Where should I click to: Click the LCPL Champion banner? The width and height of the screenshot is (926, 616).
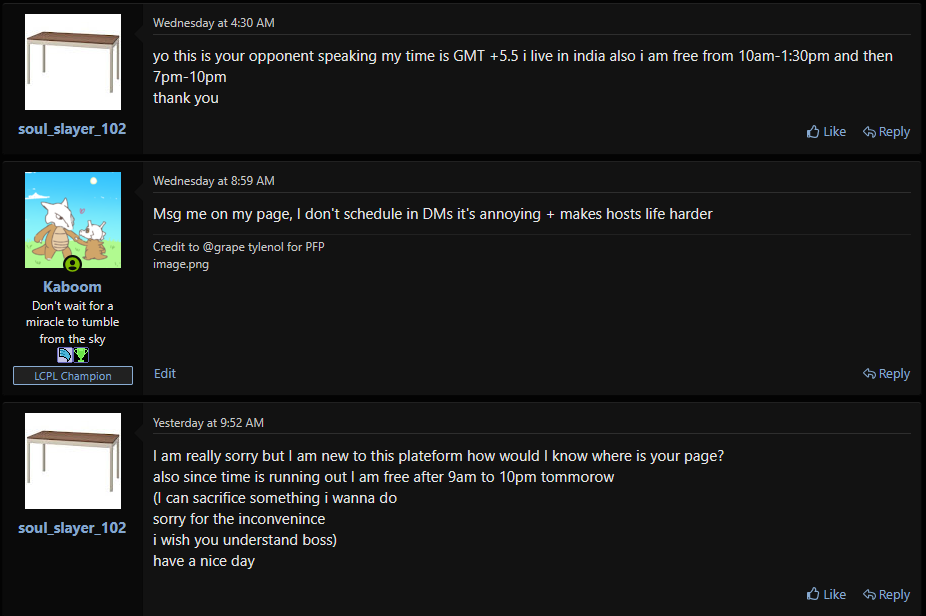pos(72,376)
